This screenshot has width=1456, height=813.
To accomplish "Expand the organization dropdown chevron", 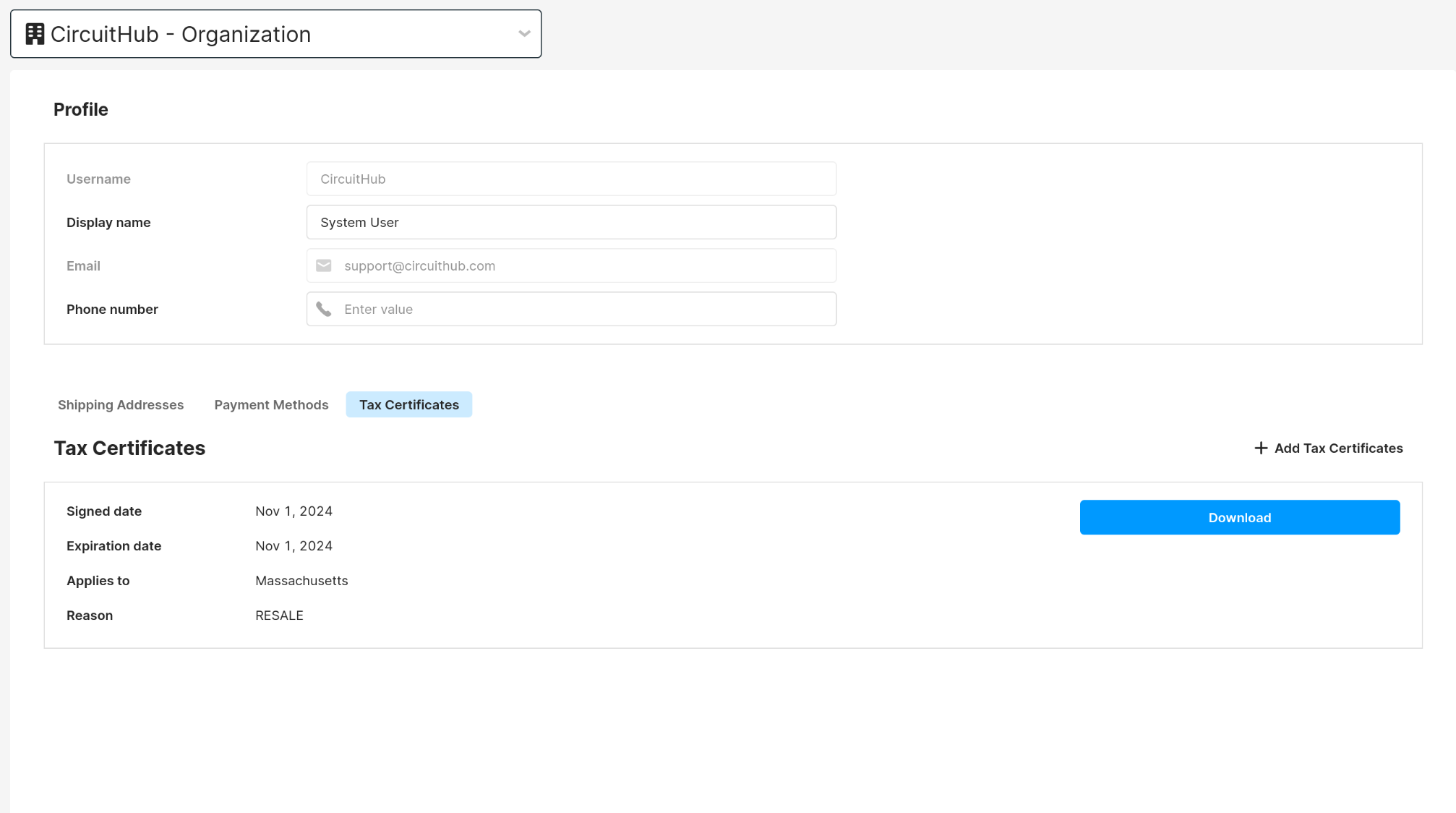I will (524, 34).
